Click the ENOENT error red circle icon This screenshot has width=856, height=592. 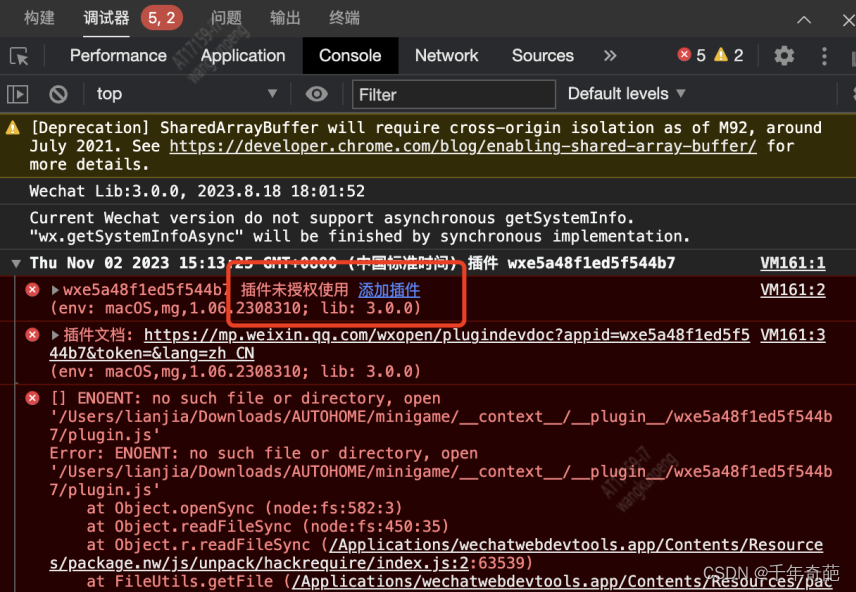32,398
